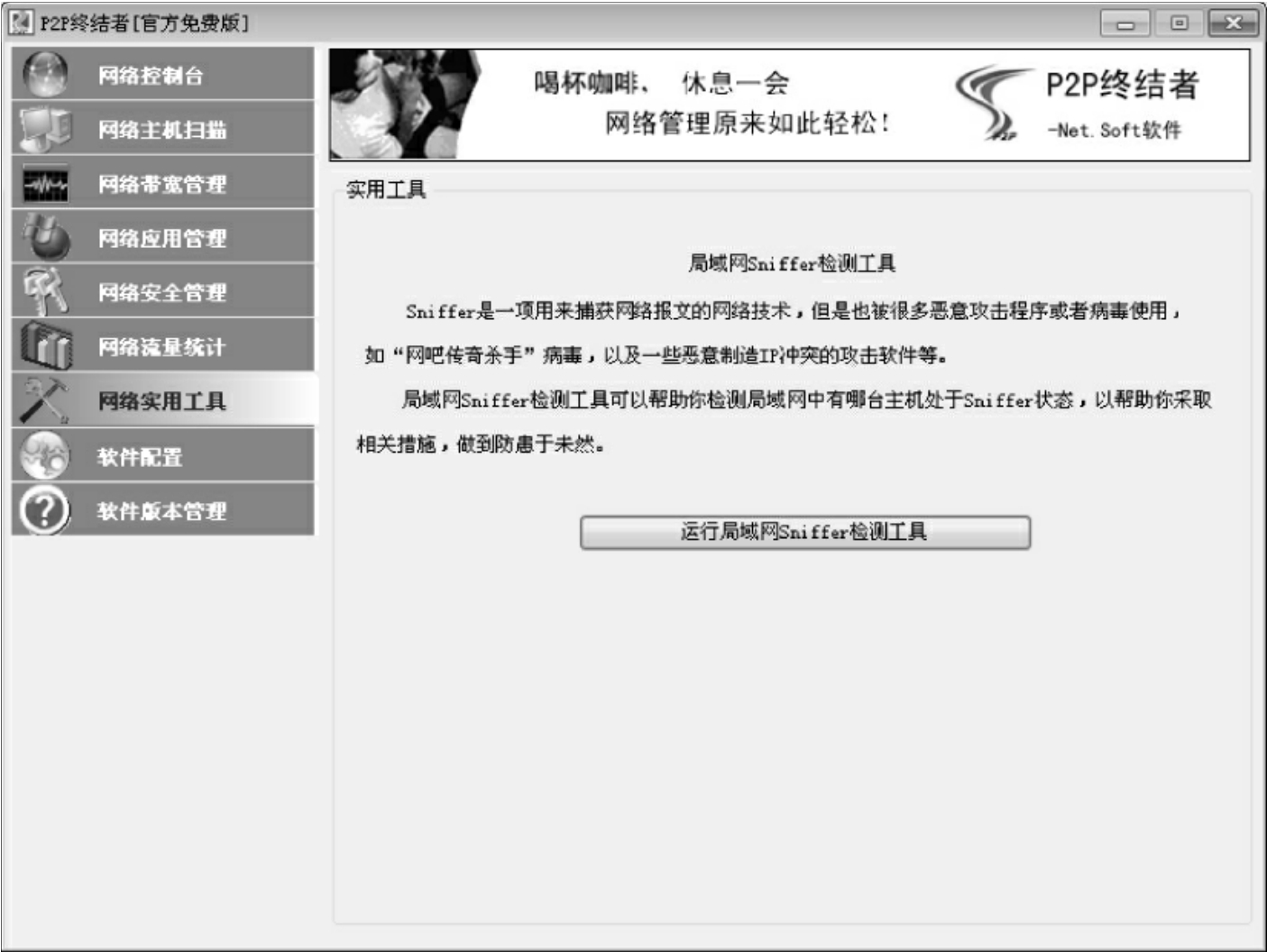Click the banner text 网络管理原来如此轻松!
This screenshot has width=1267, height=952.
(x=748, y=123)
